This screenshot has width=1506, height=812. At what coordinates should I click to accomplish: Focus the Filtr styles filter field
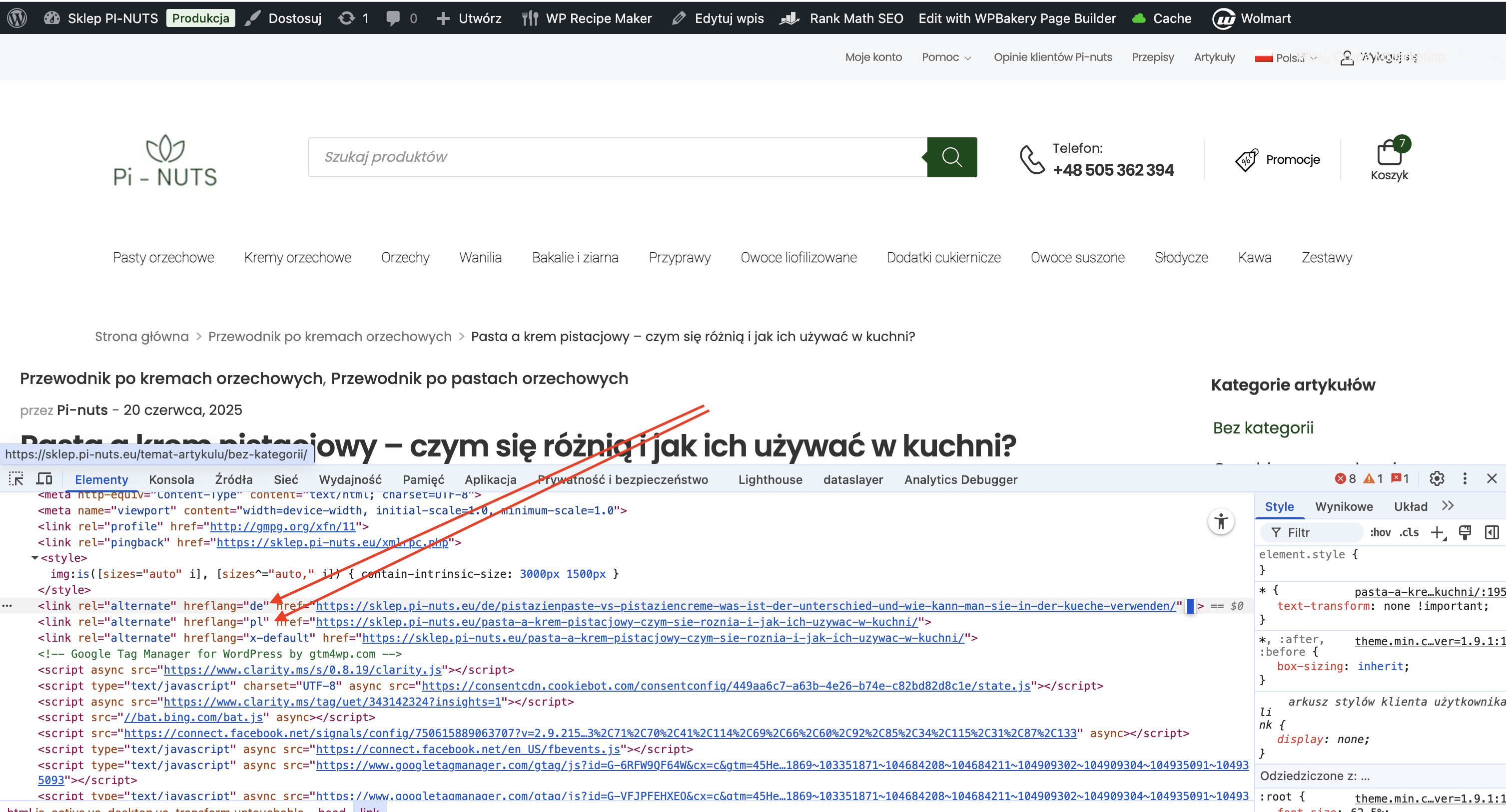(1313, 532)
